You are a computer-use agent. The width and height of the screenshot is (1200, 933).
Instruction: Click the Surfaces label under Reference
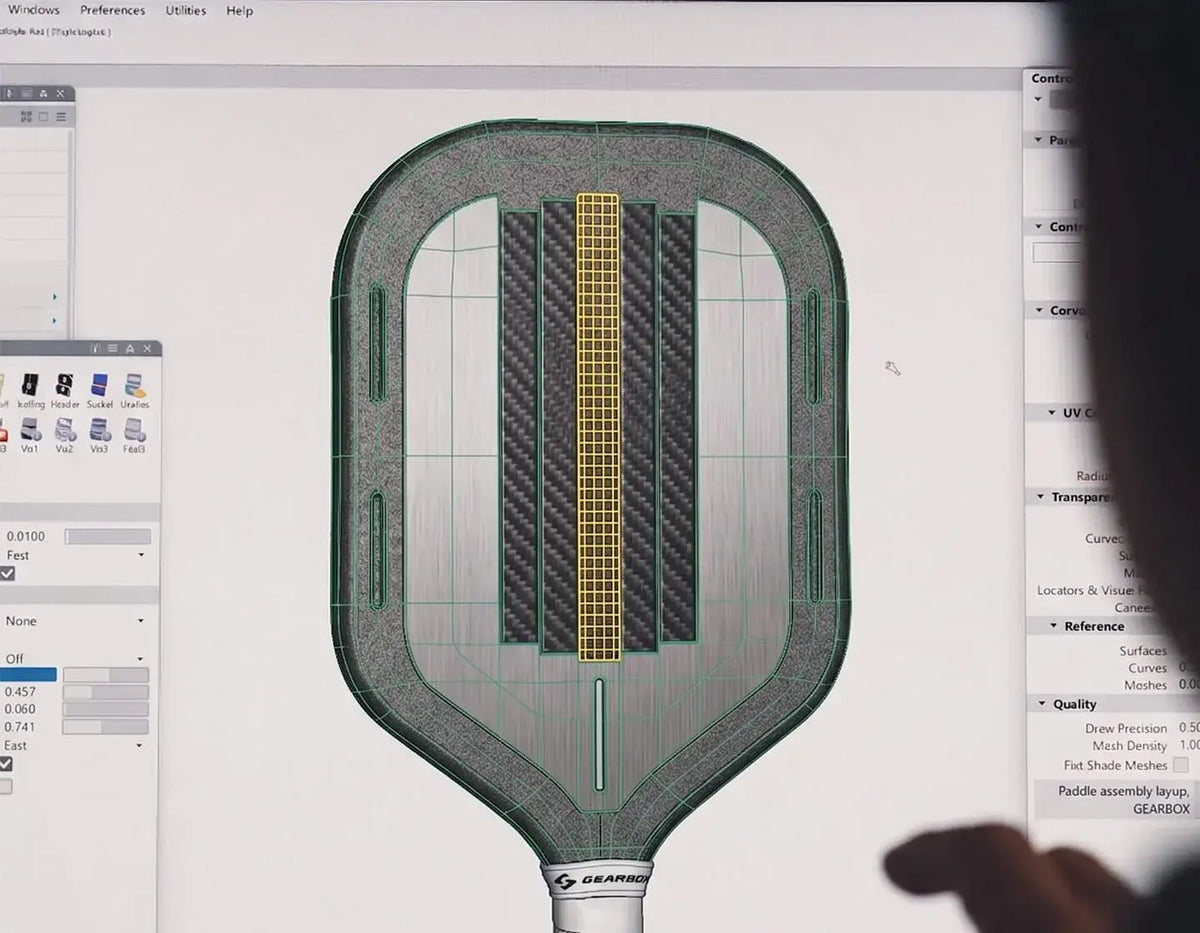(1143, 651)
